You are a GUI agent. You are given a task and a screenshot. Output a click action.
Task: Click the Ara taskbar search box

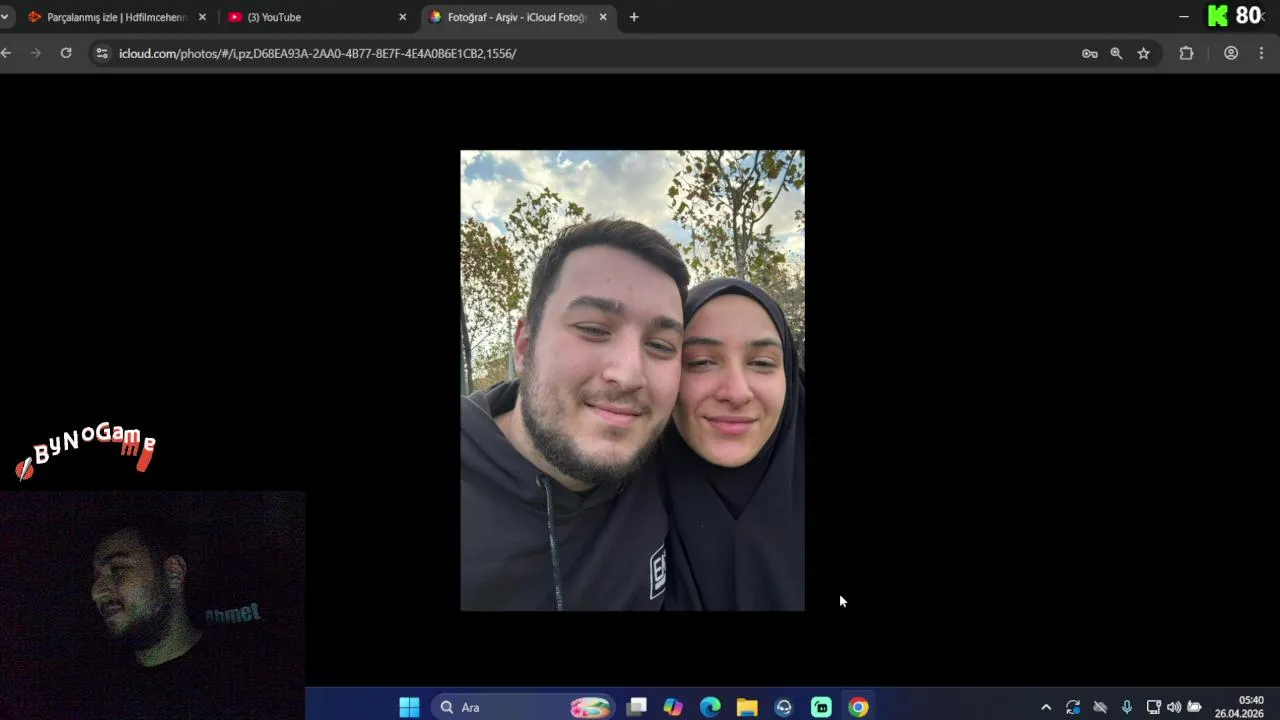(x=523, y=707)
